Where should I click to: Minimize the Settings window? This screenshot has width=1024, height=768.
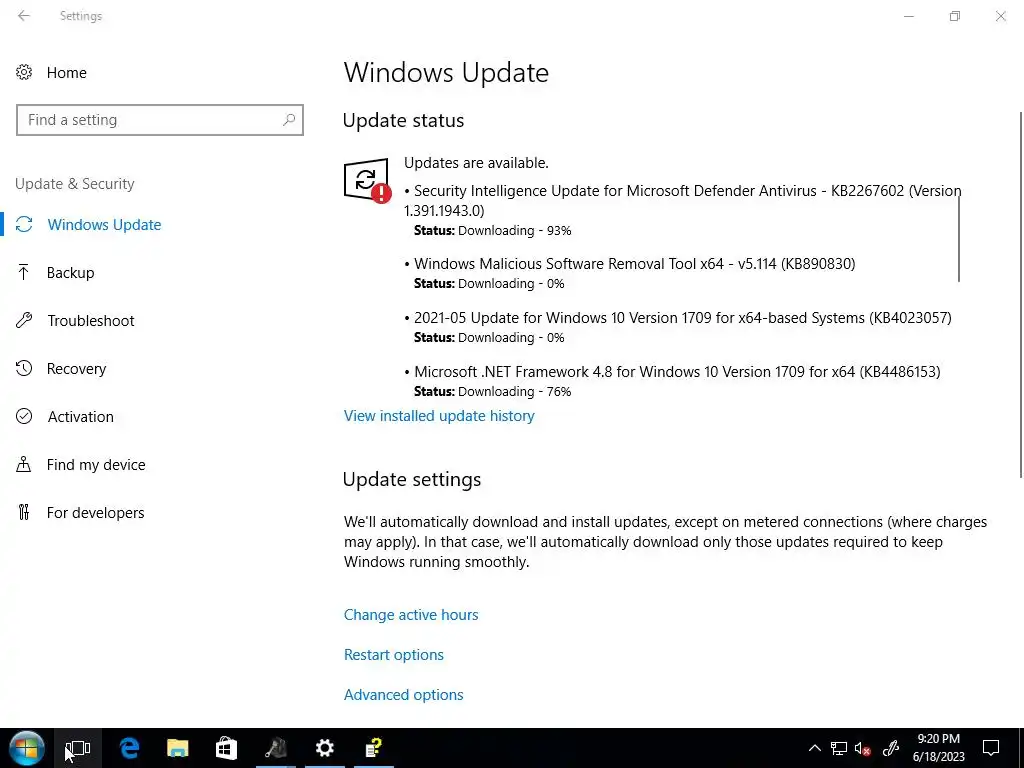click(908, 16)
